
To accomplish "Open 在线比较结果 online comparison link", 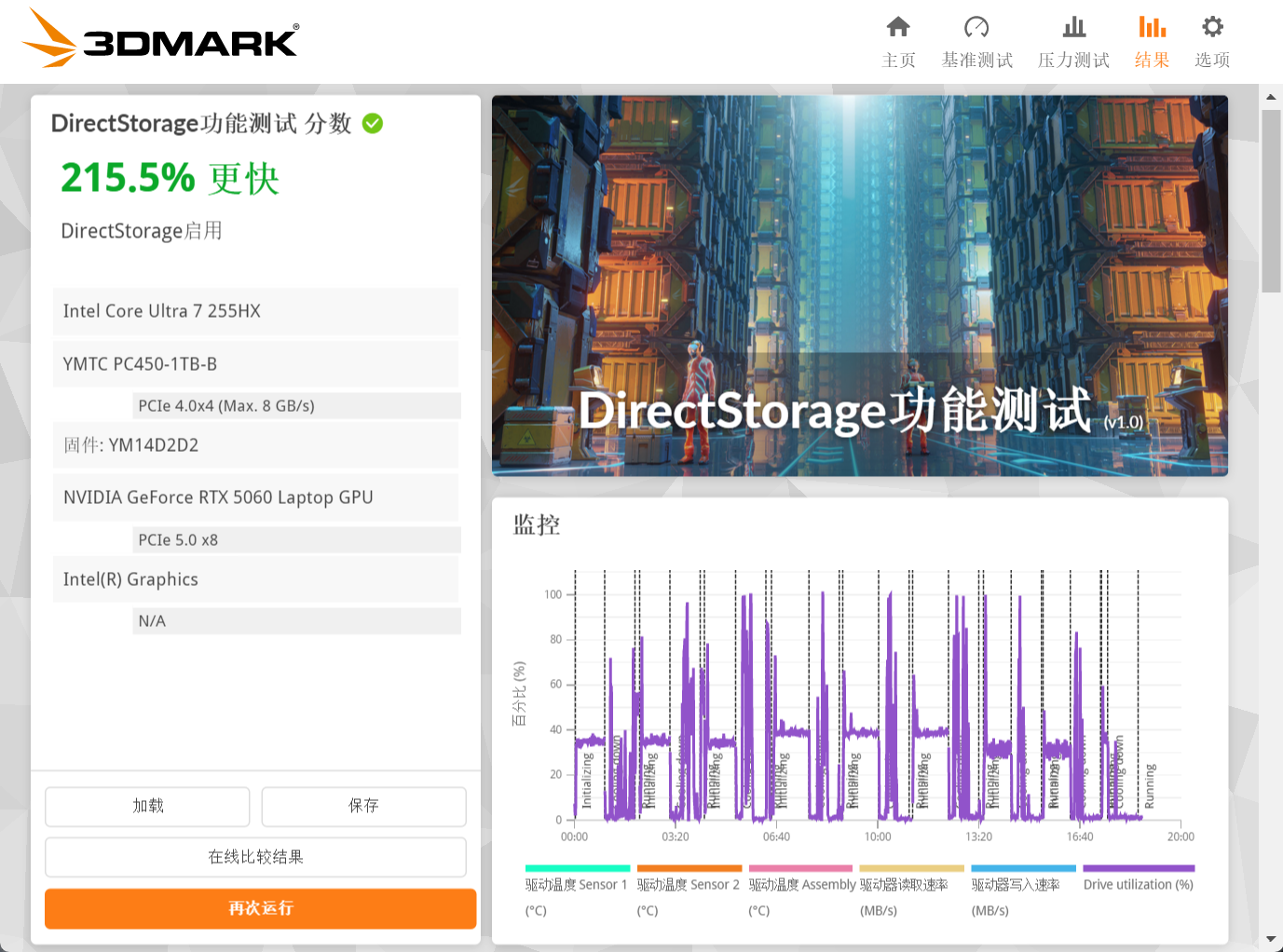I will 255,856.
